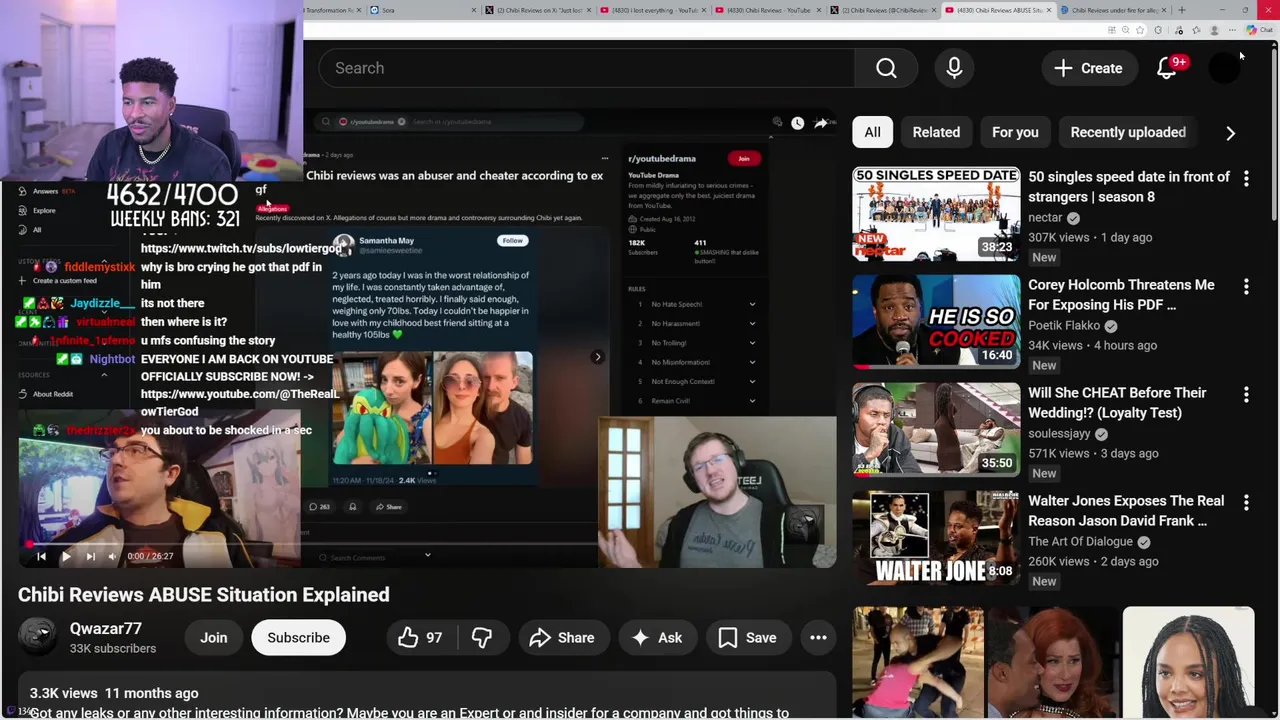Like the video with 97 likes

click(x=420, y=638)
